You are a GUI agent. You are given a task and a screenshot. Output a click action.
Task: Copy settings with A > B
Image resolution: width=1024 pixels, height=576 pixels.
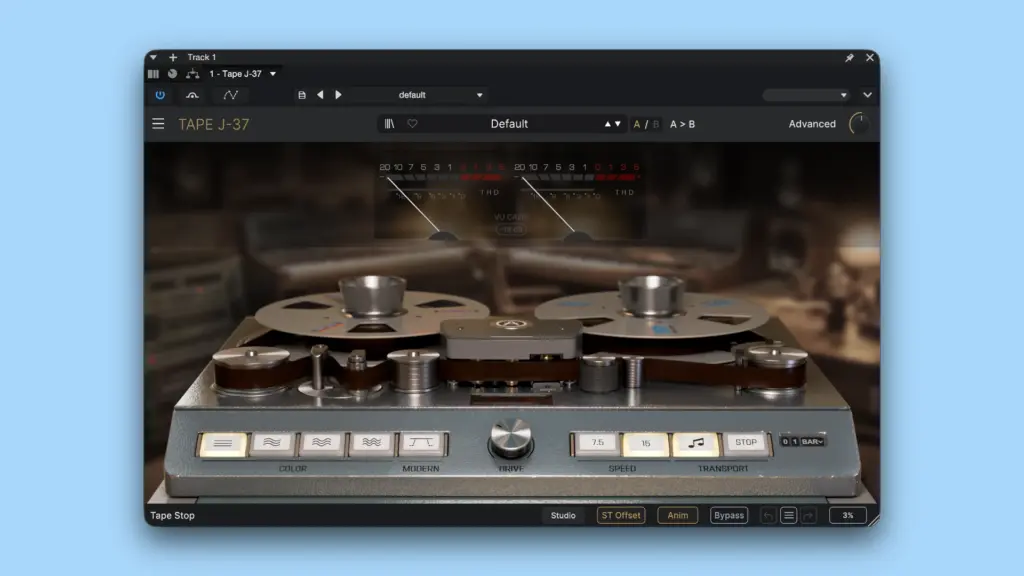682,124
